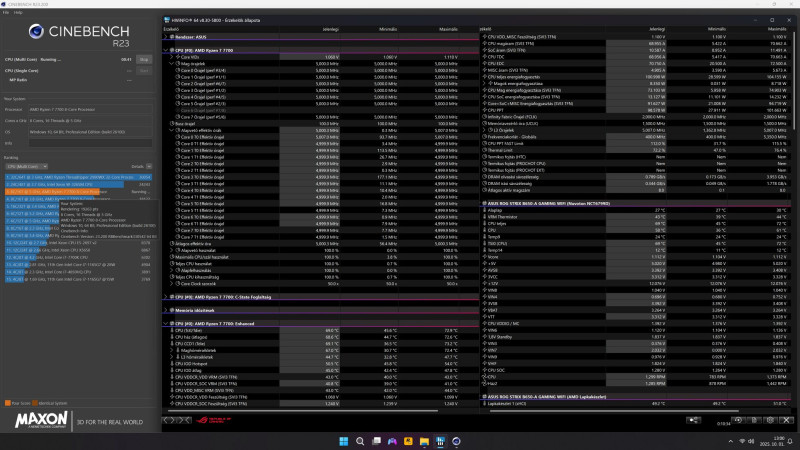Click the Maximális column header in left panel
Screen dimensions: 800x450
click(x=448, y=29)
